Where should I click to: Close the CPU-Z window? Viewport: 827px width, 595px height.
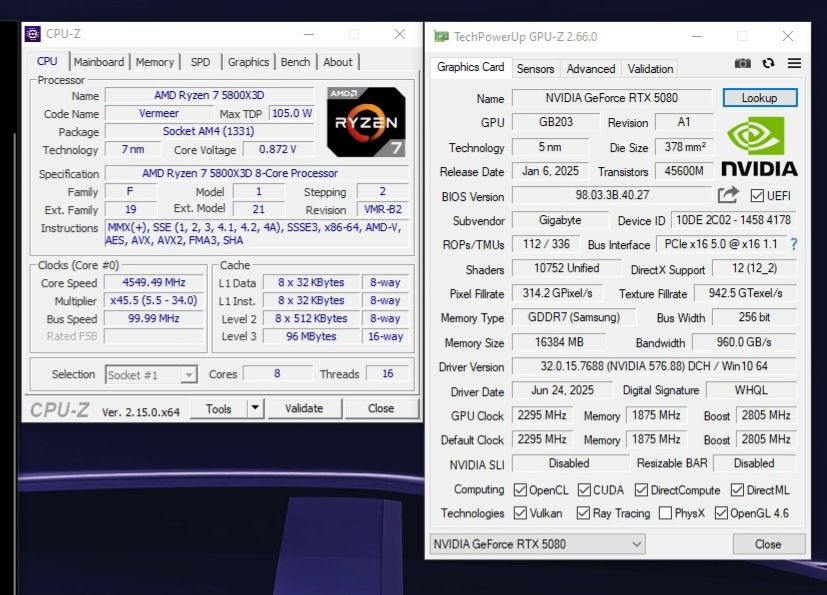tap(400, 34)
